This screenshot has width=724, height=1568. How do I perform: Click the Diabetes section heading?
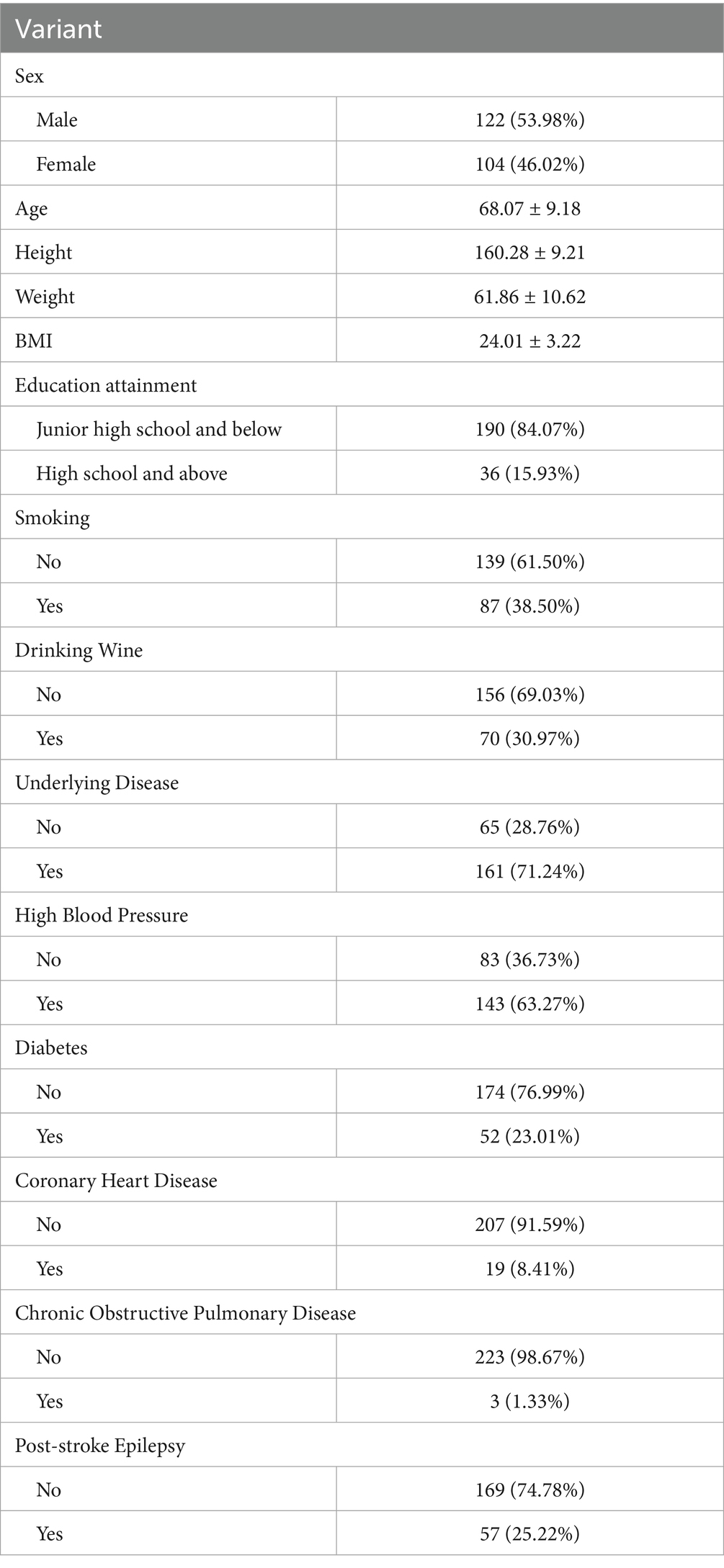[51, 1047]
